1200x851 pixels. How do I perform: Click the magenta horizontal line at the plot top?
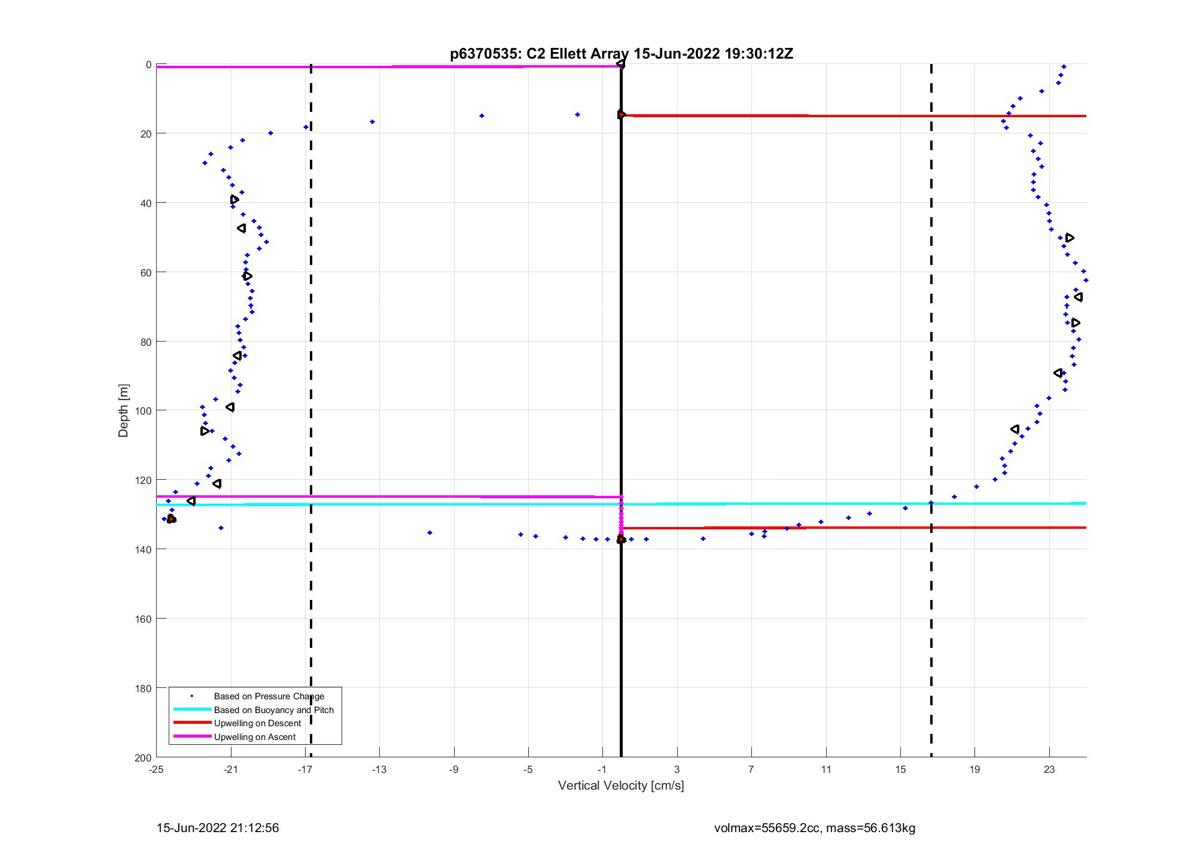tap(388, 66)
